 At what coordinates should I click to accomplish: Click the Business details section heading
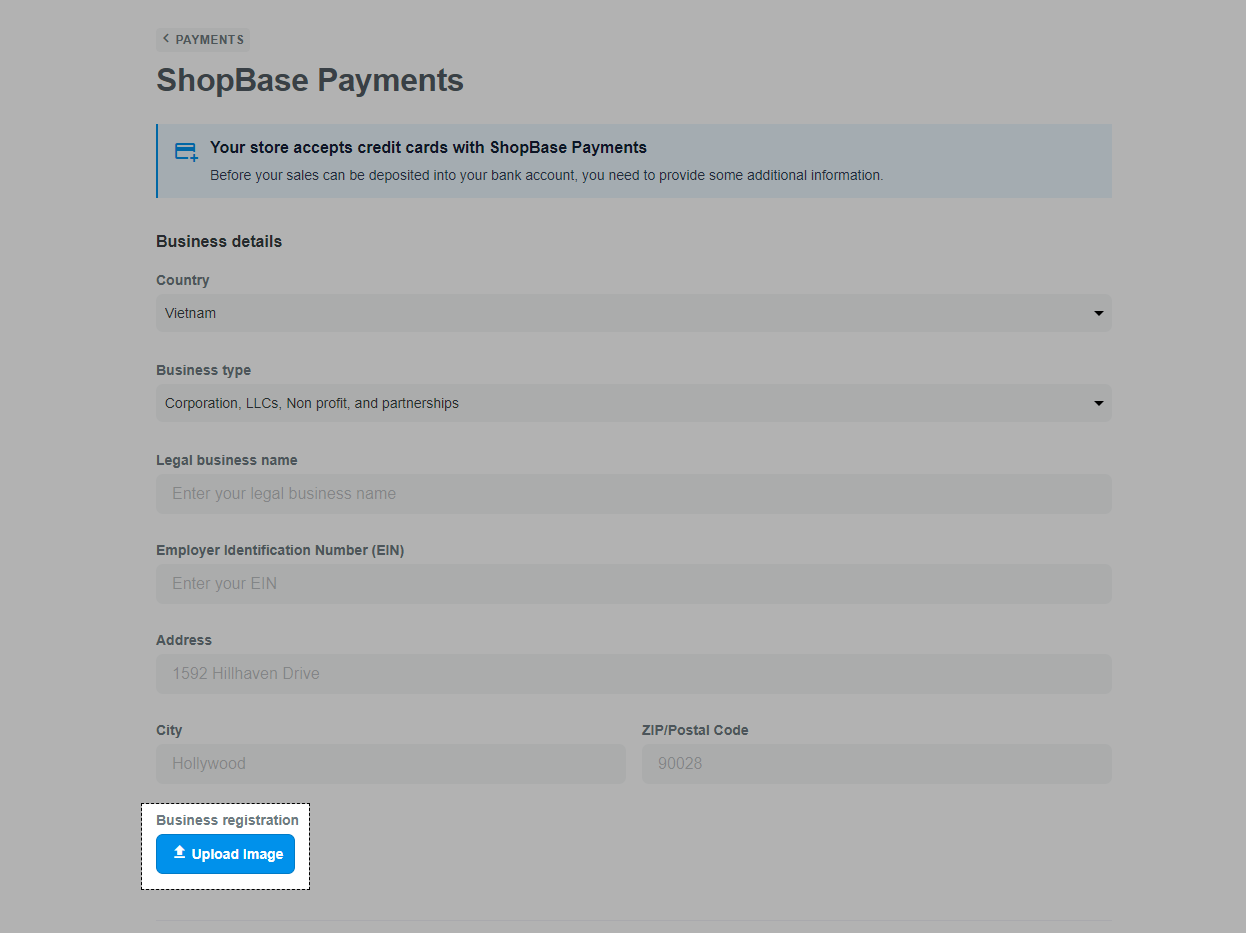tap(219, 242)
